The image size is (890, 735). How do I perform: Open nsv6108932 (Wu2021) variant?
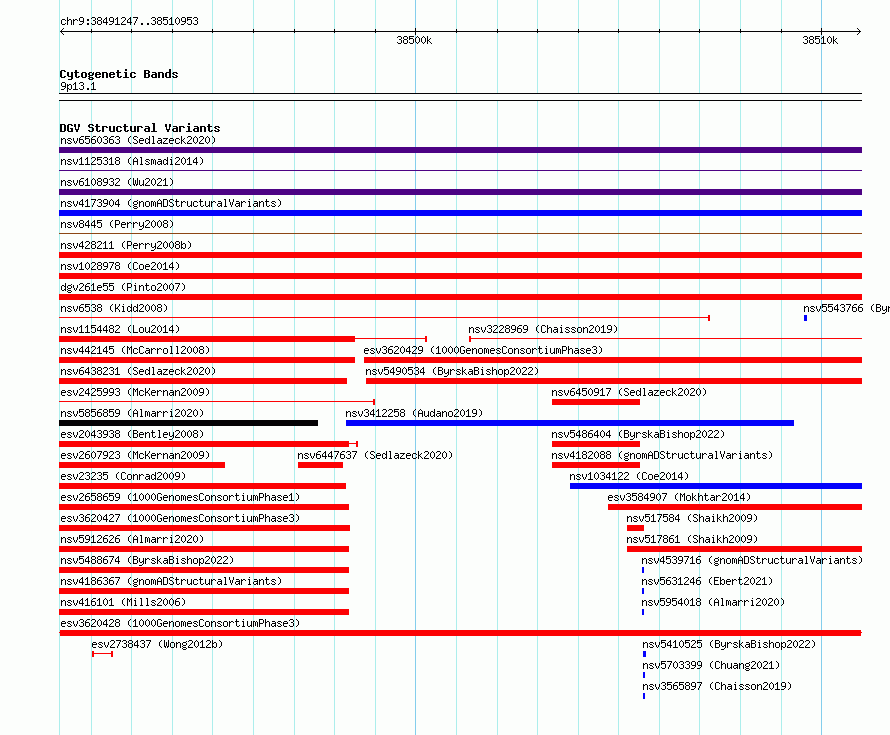click(117, 182)
